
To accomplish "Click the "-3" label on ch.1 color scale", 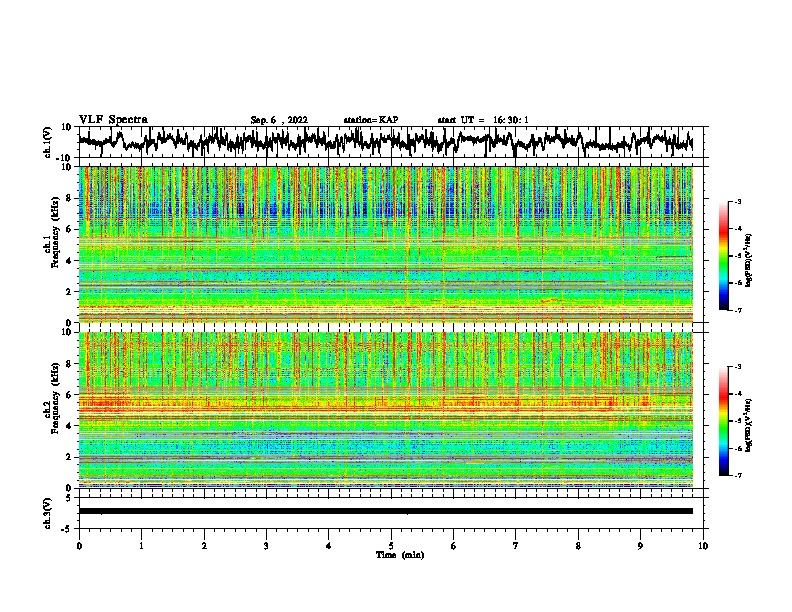I will point(737,202).
